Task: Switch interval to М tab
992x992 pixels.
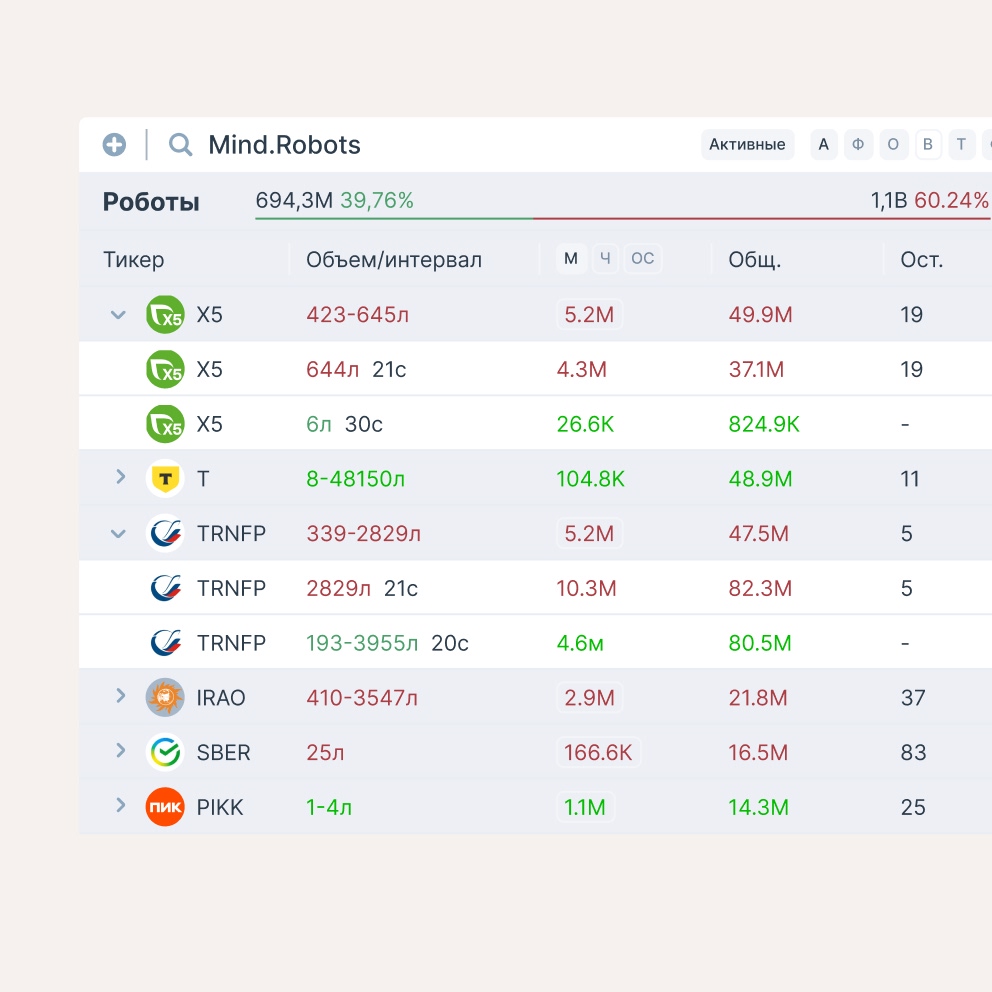Action: coord(571,258)
